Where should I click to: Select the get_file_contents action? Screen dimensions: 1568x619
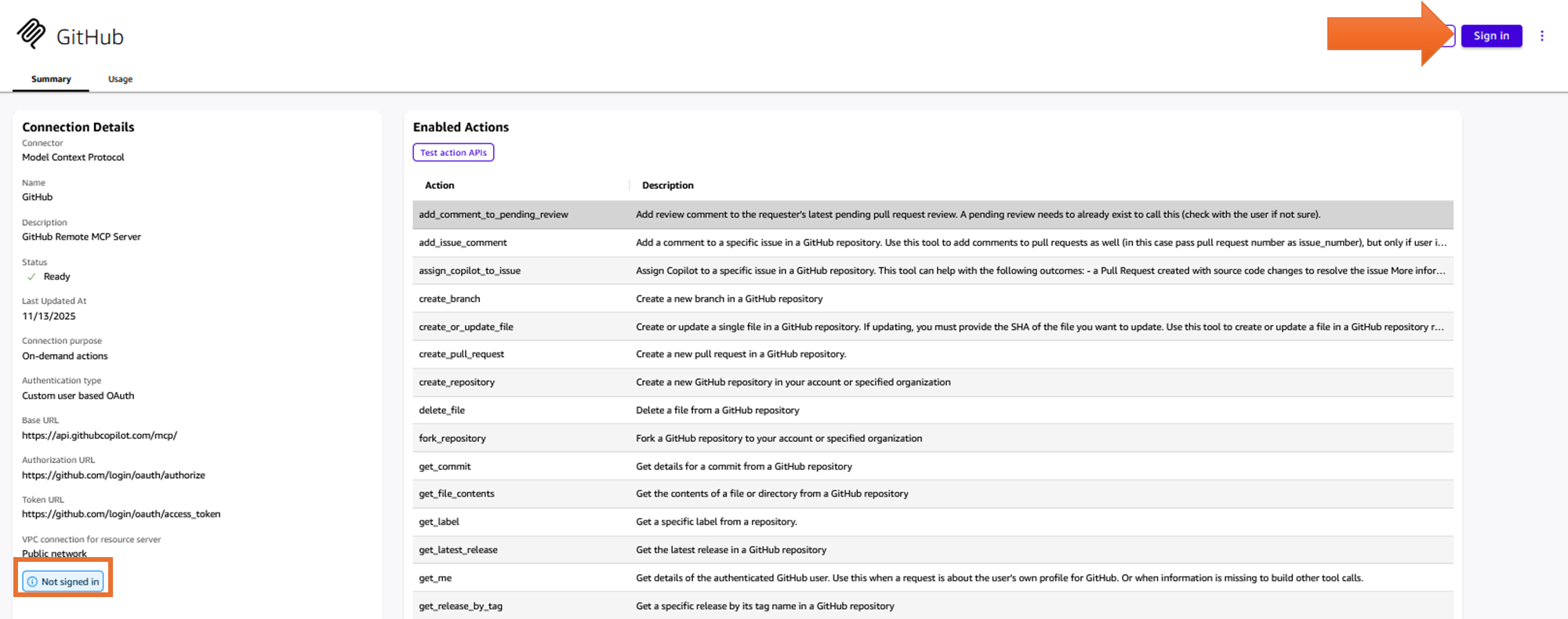click(x=456, y=494)
